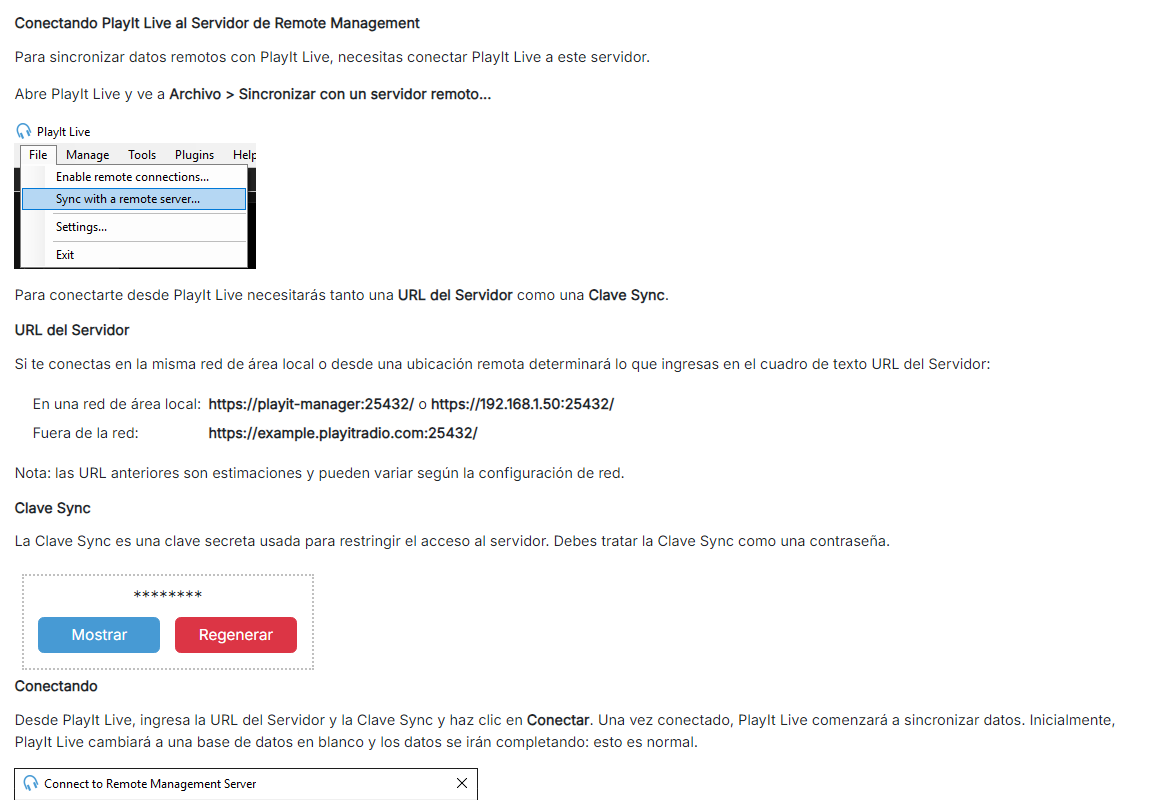1150x800 pixels.
Task: Select Exit menu entry
Action: coord(134,254)
